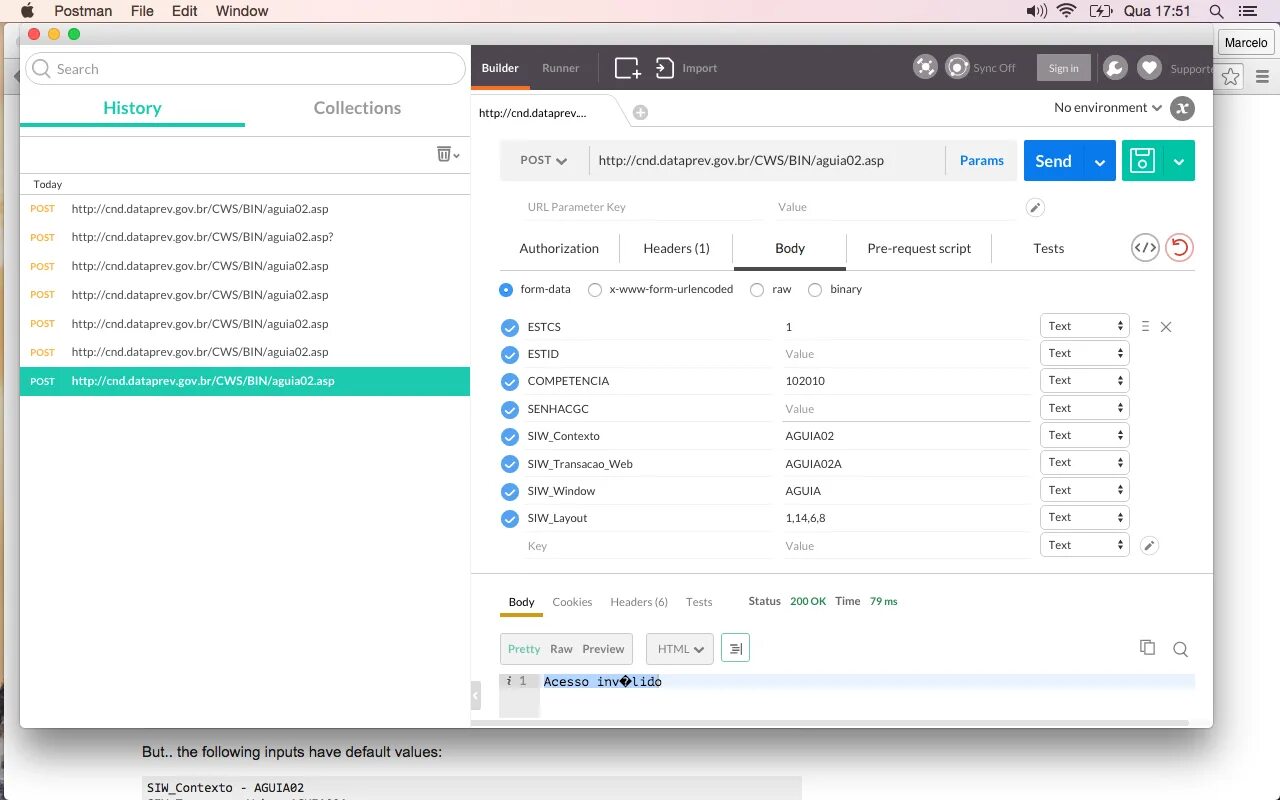The width and height of the screenshot is (1280, 800).
Task: Open the Text type dropdown for SIW_Layout
Action: (x=1085, y=517)
